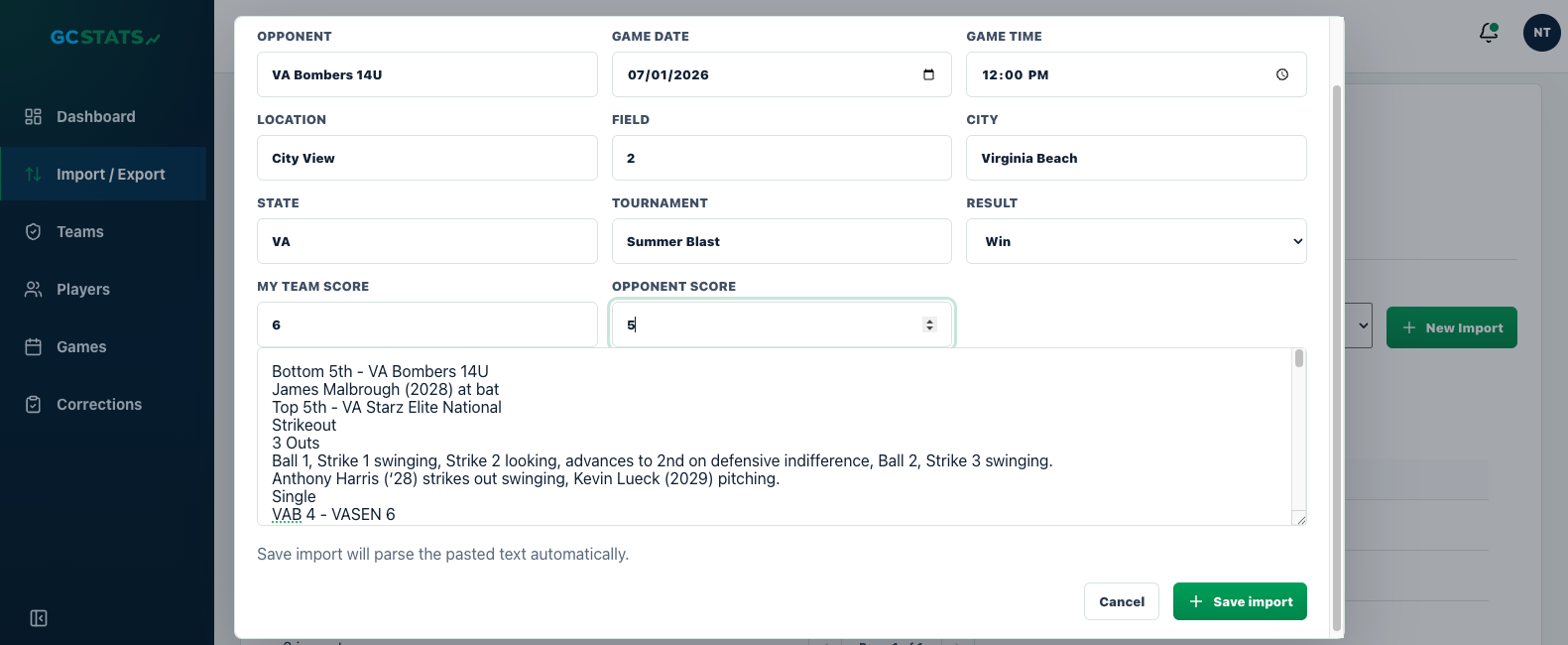The image size is (1568, 645).
Task: Open the game time clock picker
Action: pos(1282,74)
